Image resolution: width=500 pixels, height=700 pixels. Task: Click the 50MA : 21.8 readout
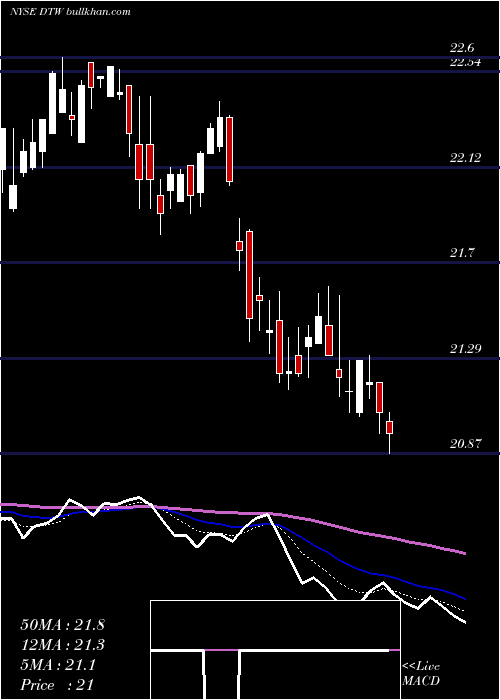coord(62,625)
